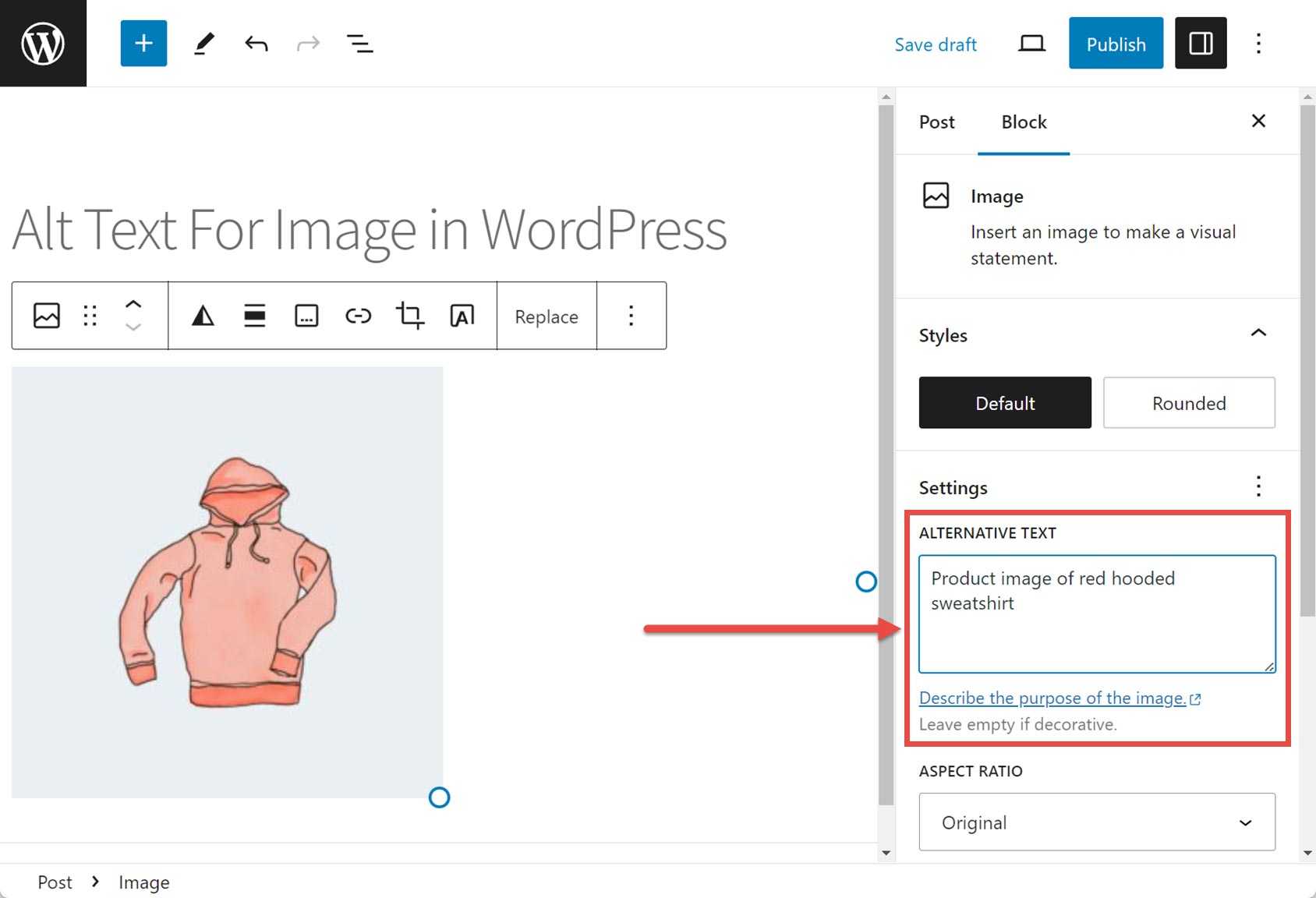Click the Image block type icon in toolbar

pos(47,316)
